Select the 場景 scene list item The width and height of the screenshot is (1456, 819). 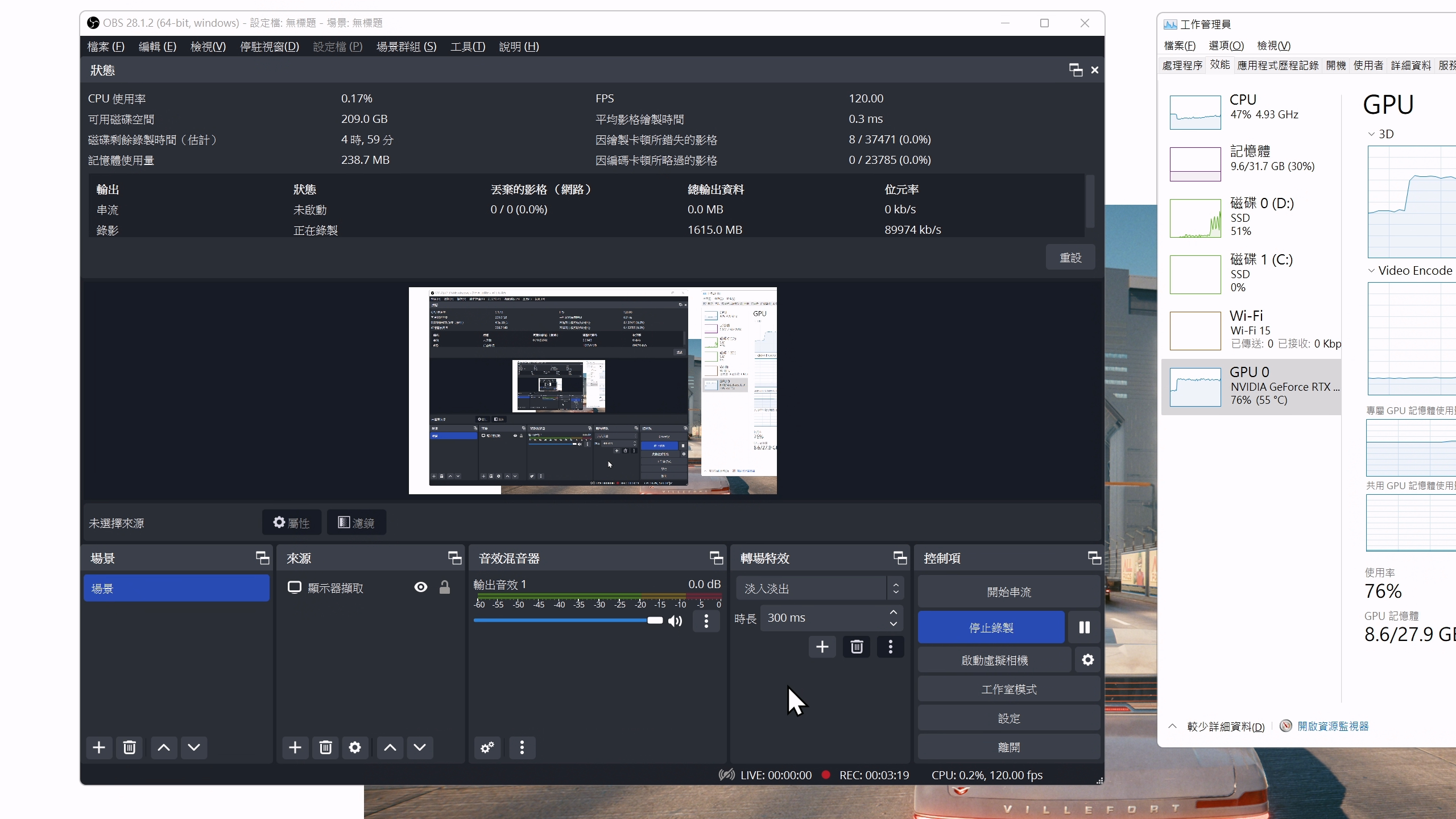[x=176, y=588]
